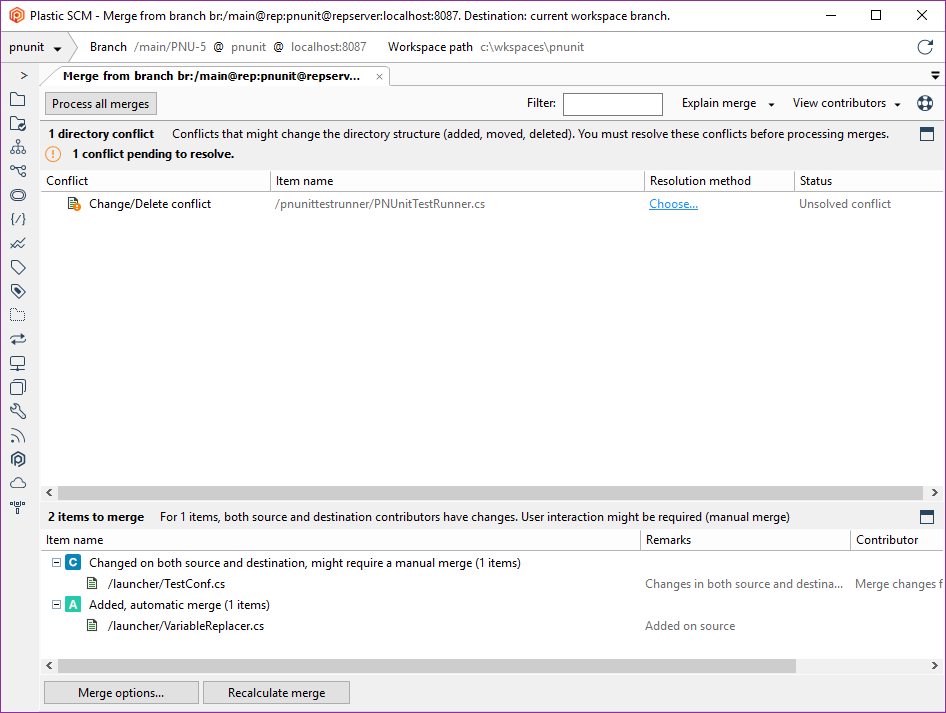Image resolution: width=946 pixels, height=713 pixels.
Task: Collapse the 'Added, automatic merge' group
Action: point(56,604)
